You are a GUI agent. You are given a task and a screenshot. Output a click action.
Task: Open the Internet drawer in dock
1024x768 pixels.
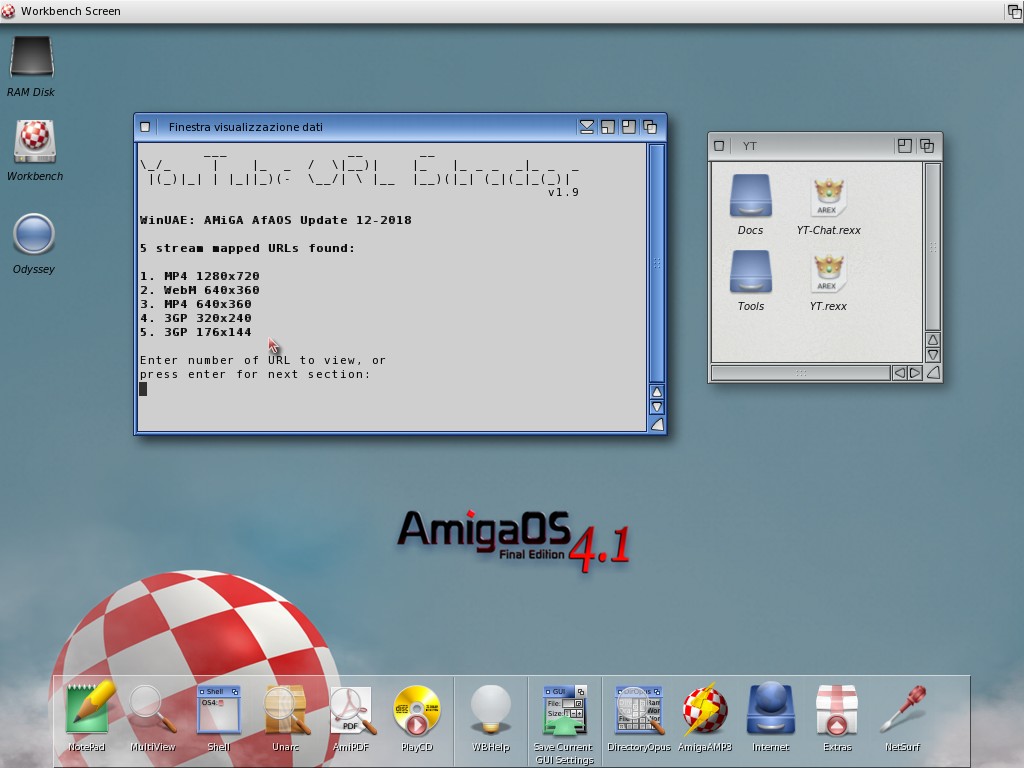click(x=770, y=711)
